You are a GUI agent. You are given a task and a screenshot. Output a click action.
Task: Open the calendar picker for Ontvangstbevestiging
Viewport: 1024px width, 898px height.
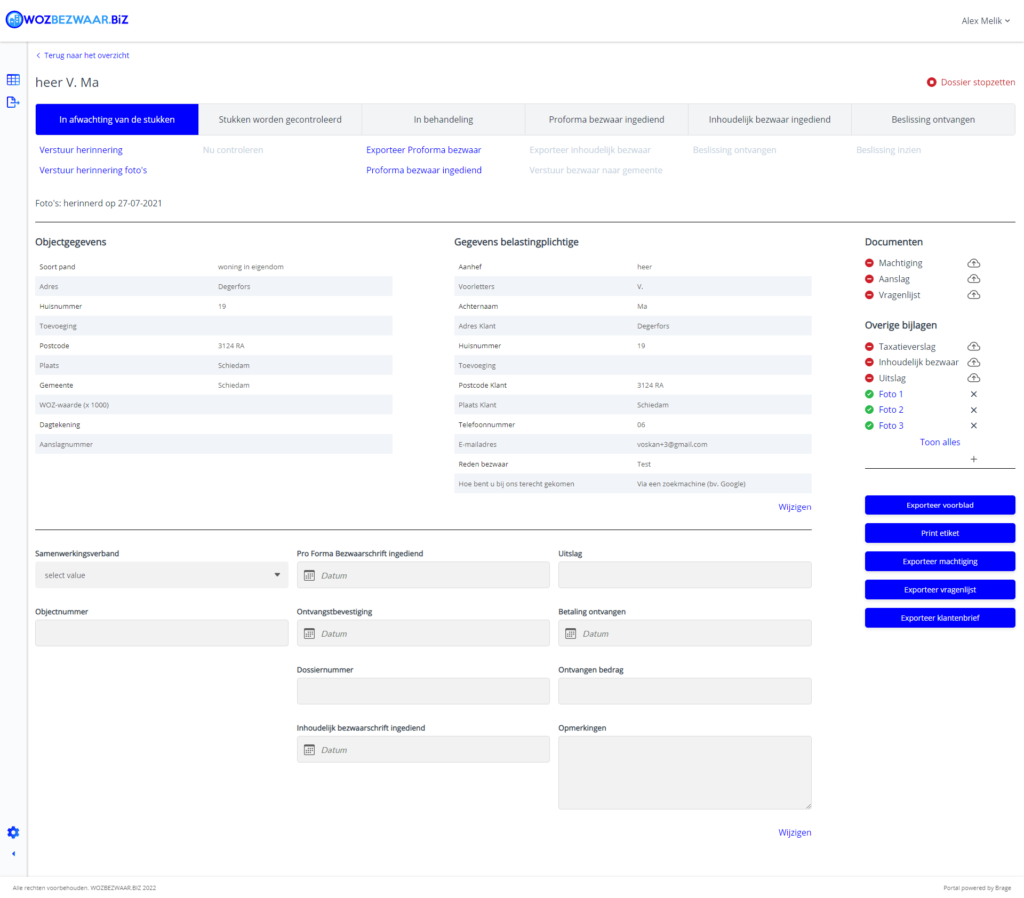(x=309, y=633)
